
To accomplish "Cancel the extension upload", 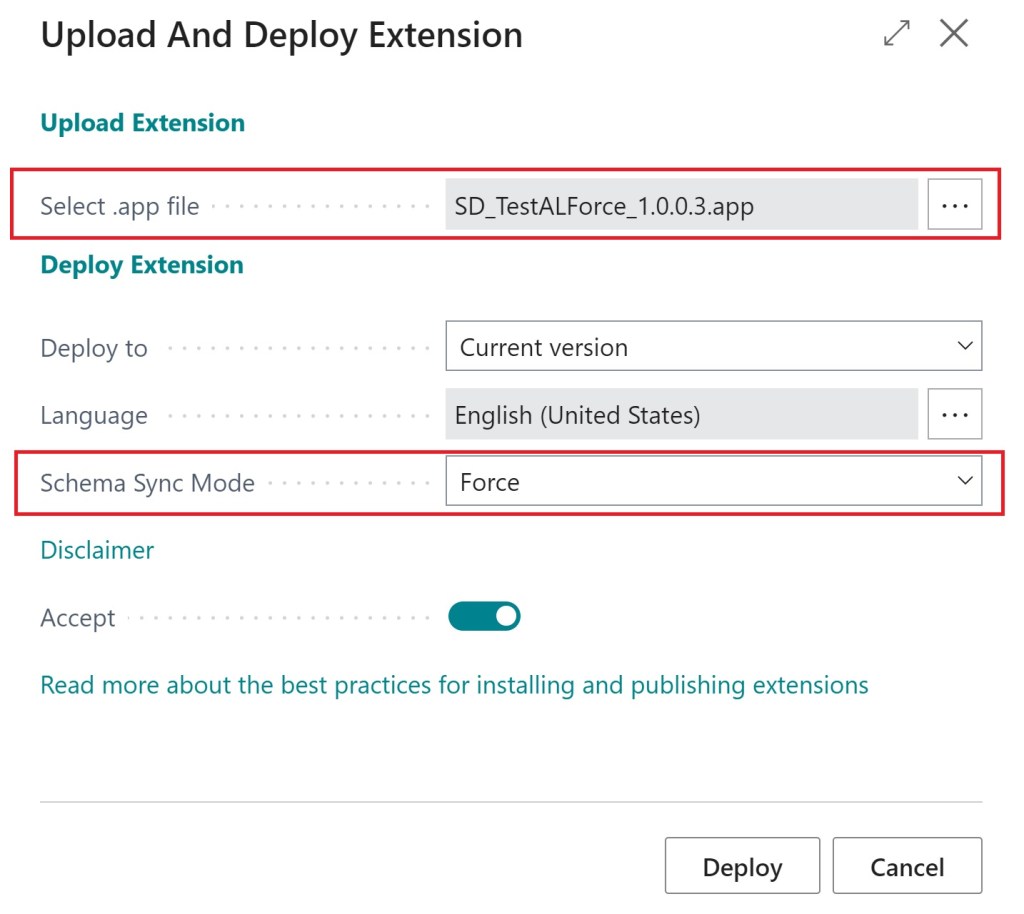I will (x=907, y=866).
